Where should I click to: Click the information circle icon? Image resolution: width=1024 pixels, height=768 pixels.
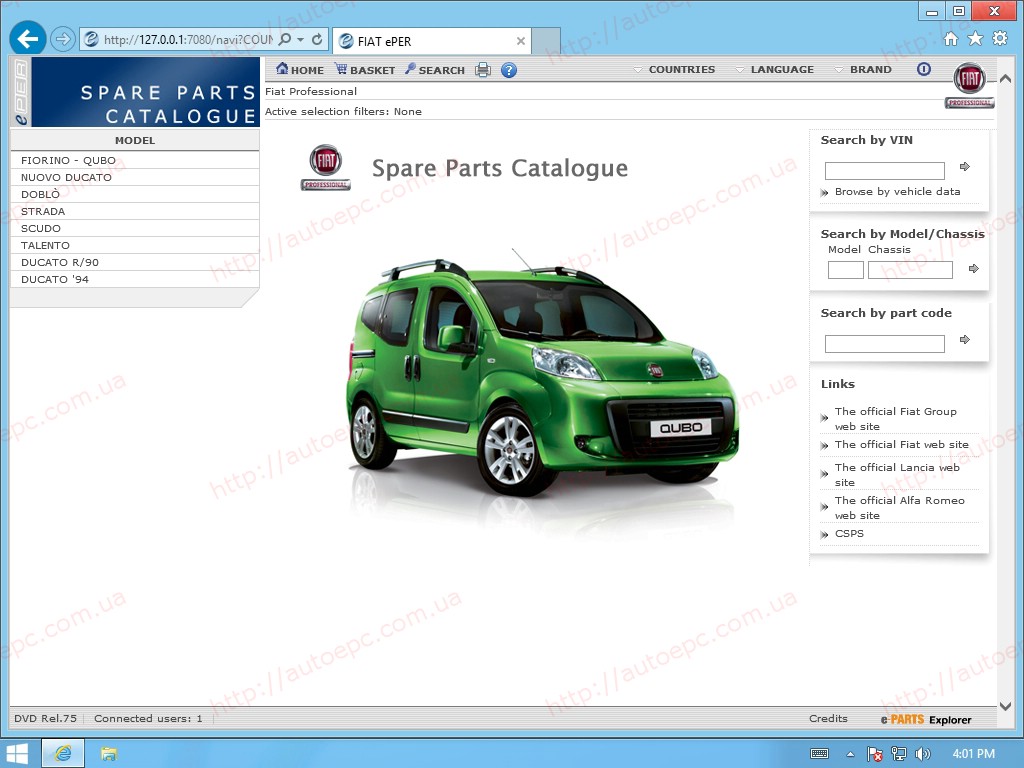[x=923, y=69]
